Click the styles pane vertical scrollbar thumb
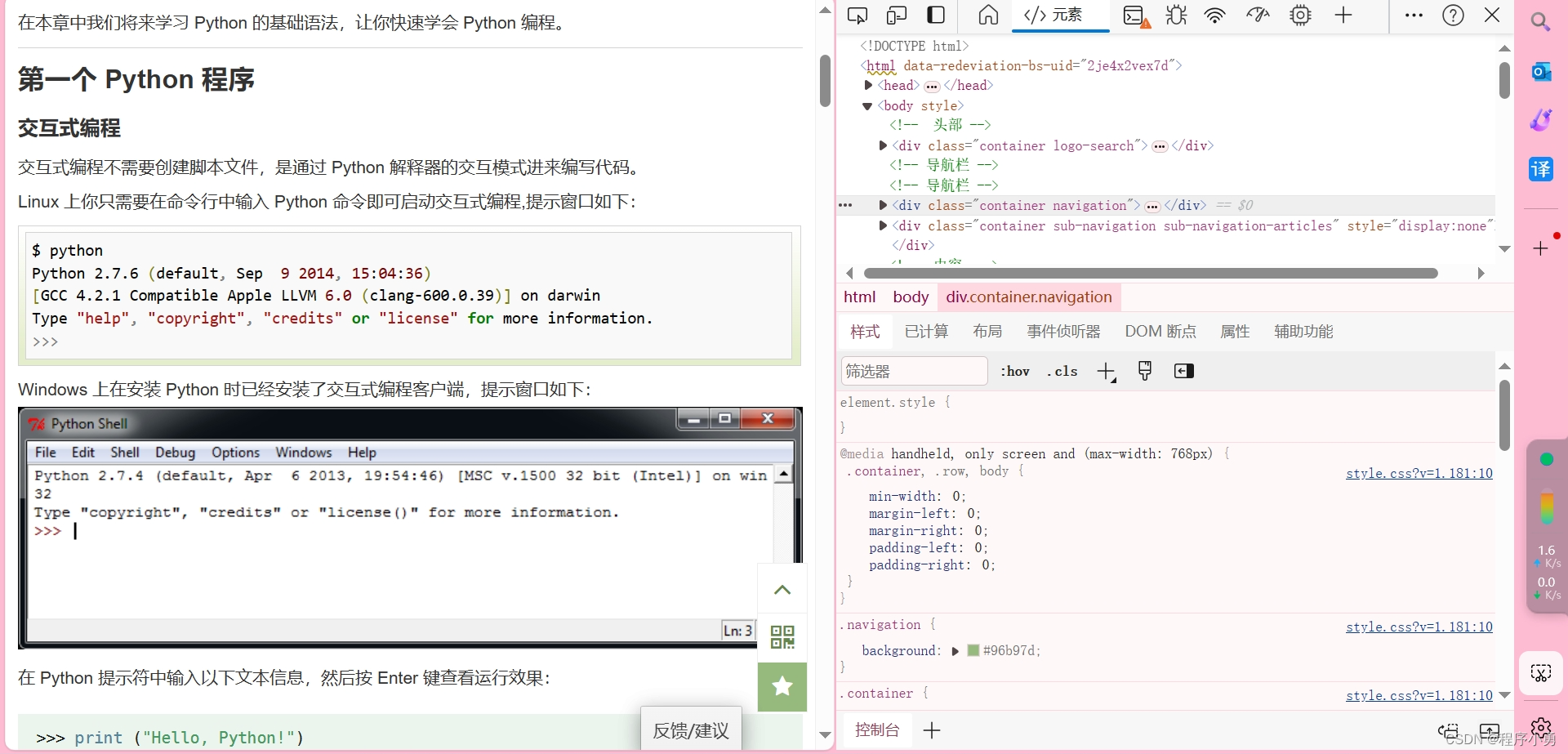Screen dimensions: 1568x754 pyautogui.click(x=1504, y=415)
